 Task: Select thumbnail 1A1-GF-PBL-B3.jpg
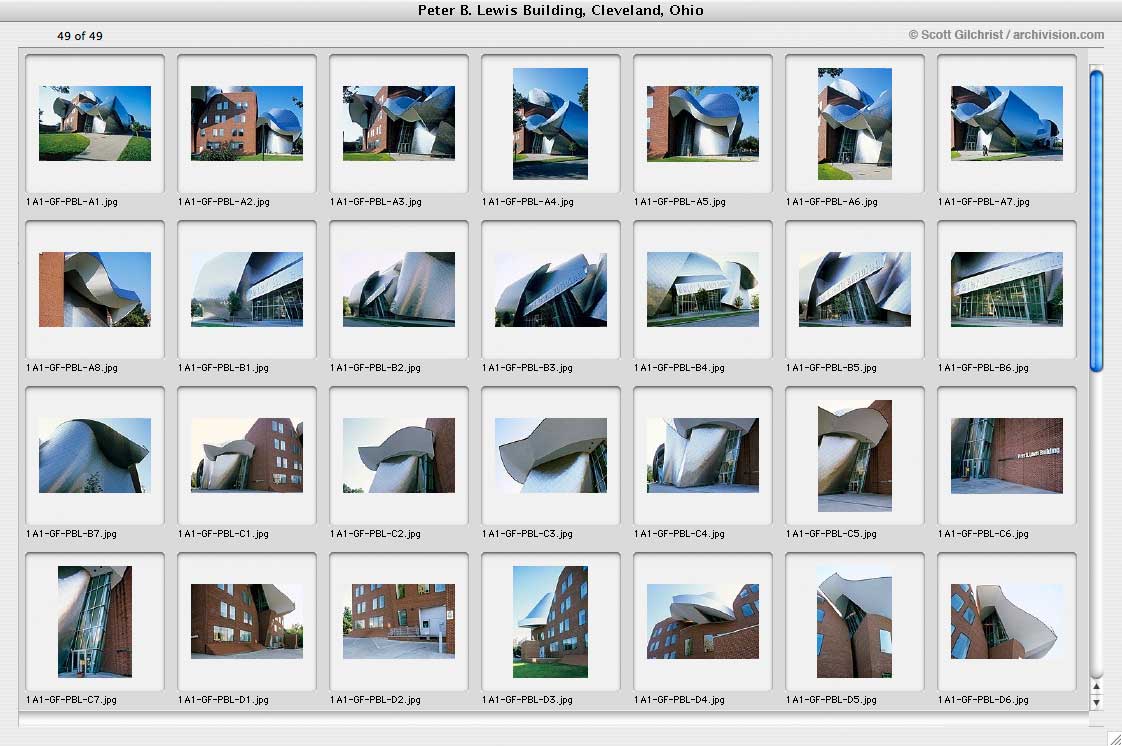point(550,290)
